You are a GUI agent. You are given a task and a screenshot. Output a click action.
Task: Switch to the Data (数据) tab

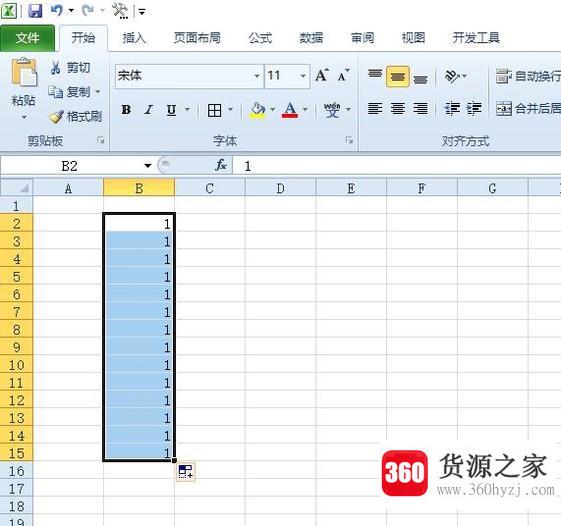[311, 38]
